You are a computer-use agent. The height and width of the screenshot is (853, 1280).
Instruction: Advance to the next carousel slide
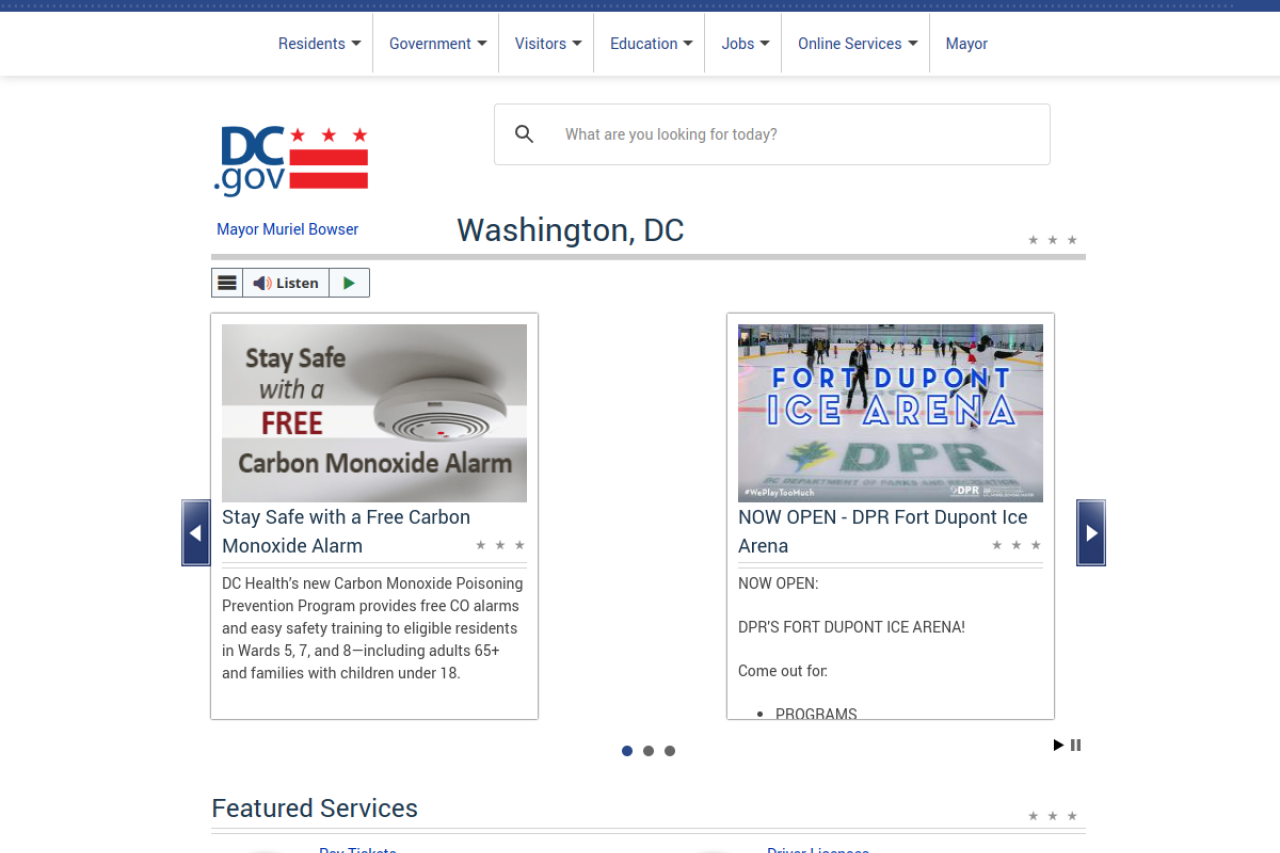1091,533
